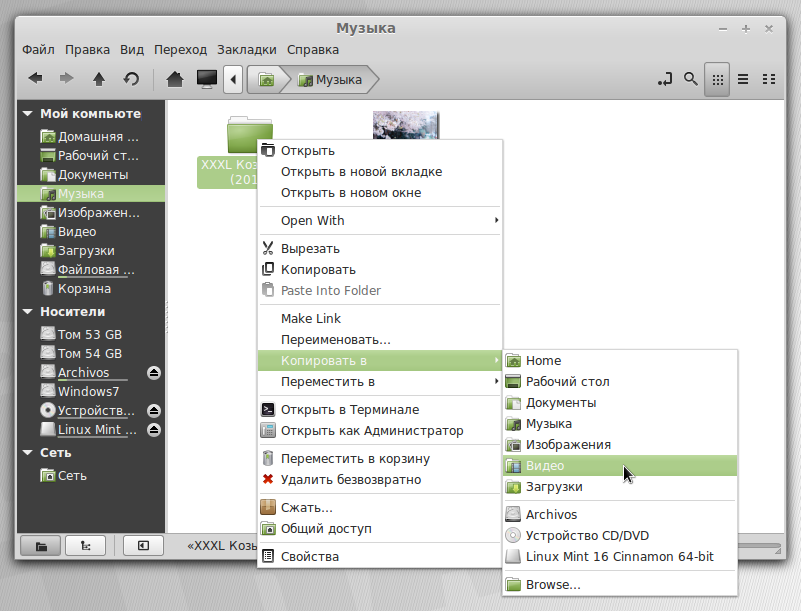Open the Закладки menu
The width and height of the screenshot is (801, 611).
[x=246, y=49]
